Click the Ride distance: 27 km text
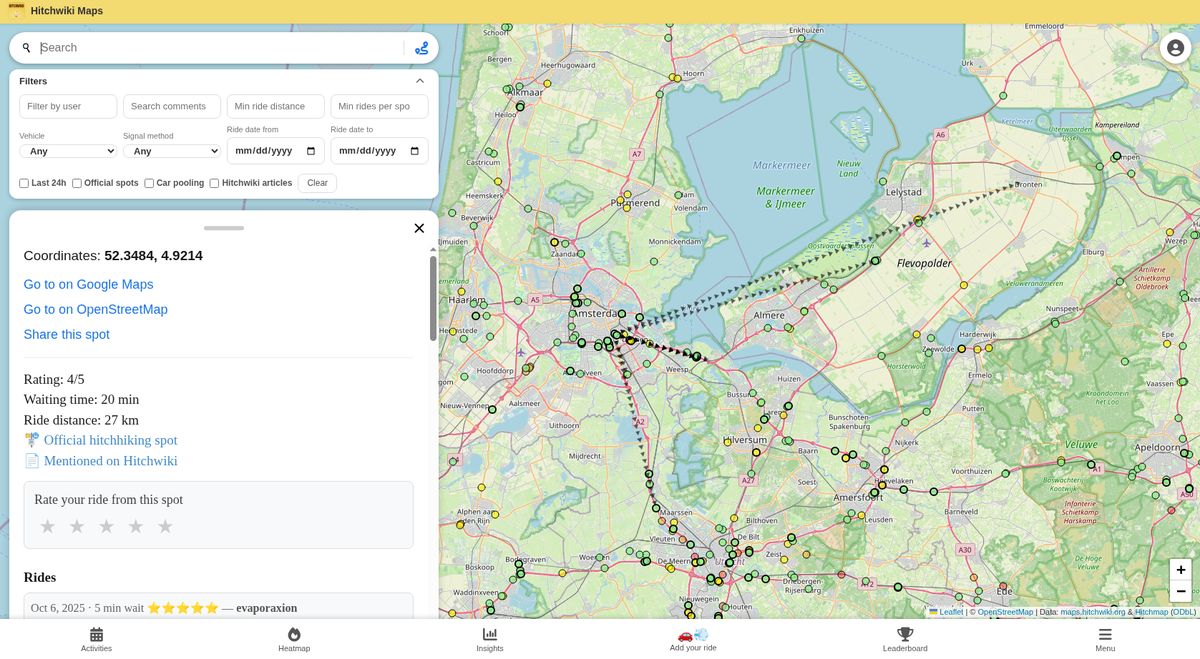The image size is (1200, 659). (x=81, y=420)
